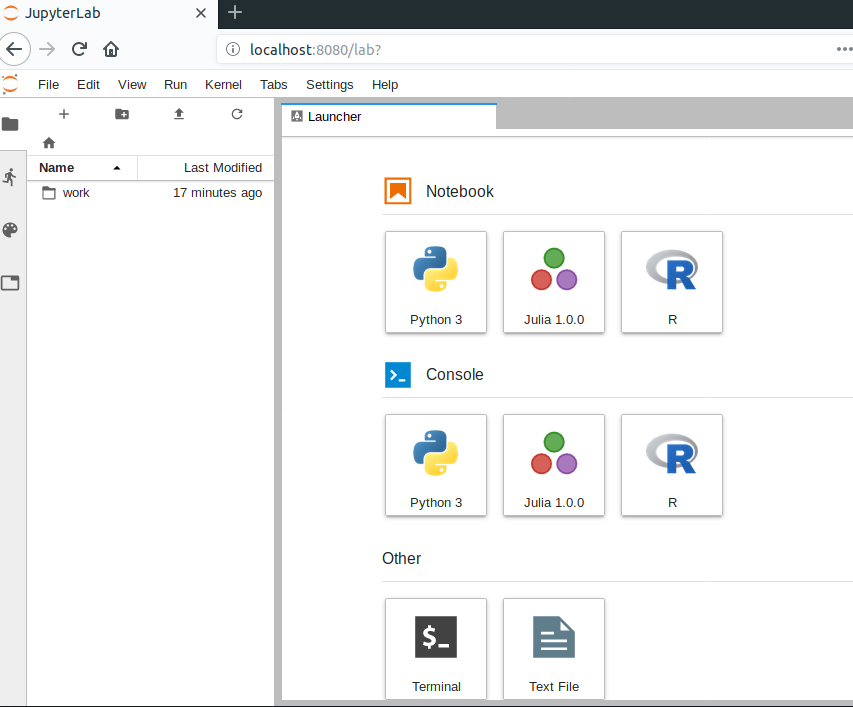Sort files by Last Modified column
Viewport: 853px width, 707px height.
click(206, 168)
